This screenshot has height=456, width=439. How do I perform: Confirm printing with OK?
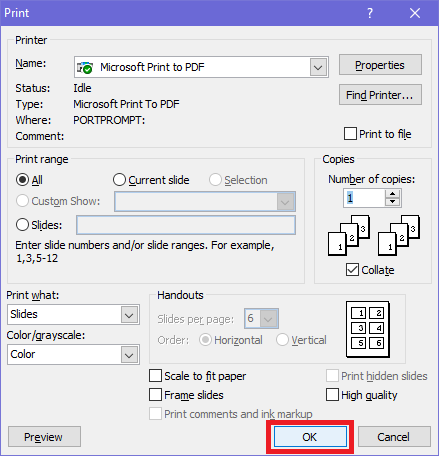(310, 437)
